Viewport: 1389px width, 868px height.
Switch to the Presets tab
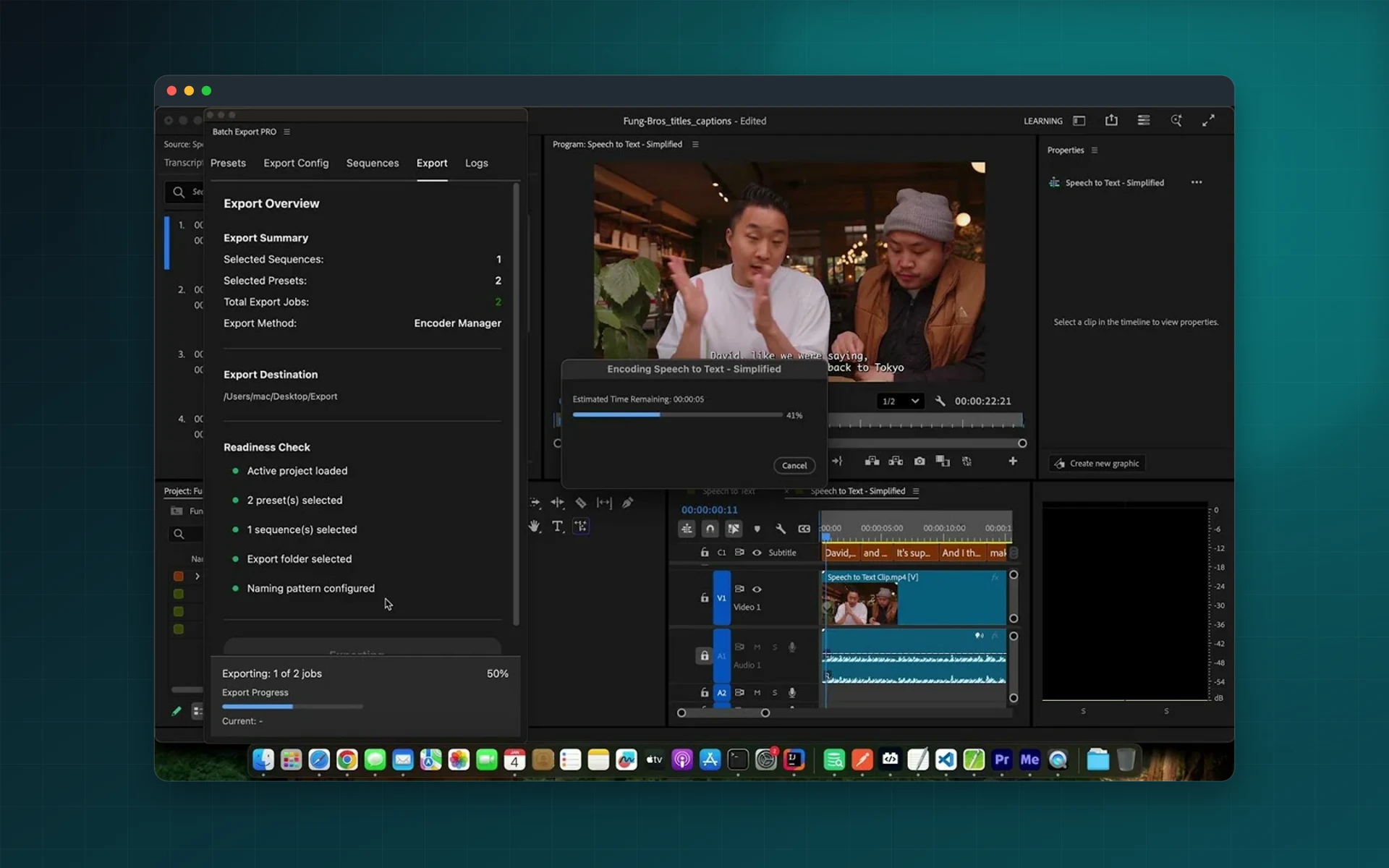point(228,163)
